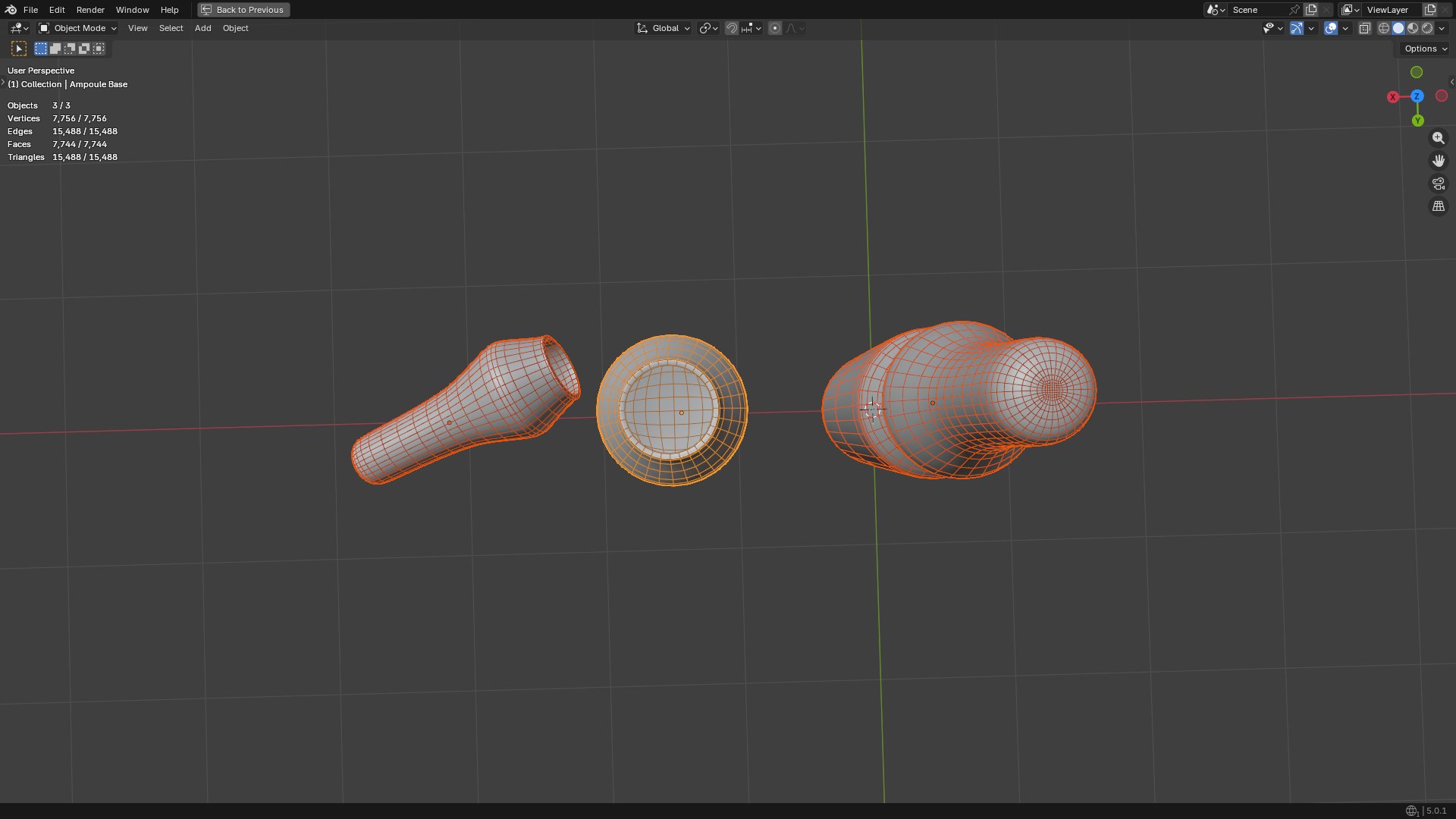Screen dimensions: 1456x819
Task: Click the new scene copy icon
Action: [x=1311, y=10]
